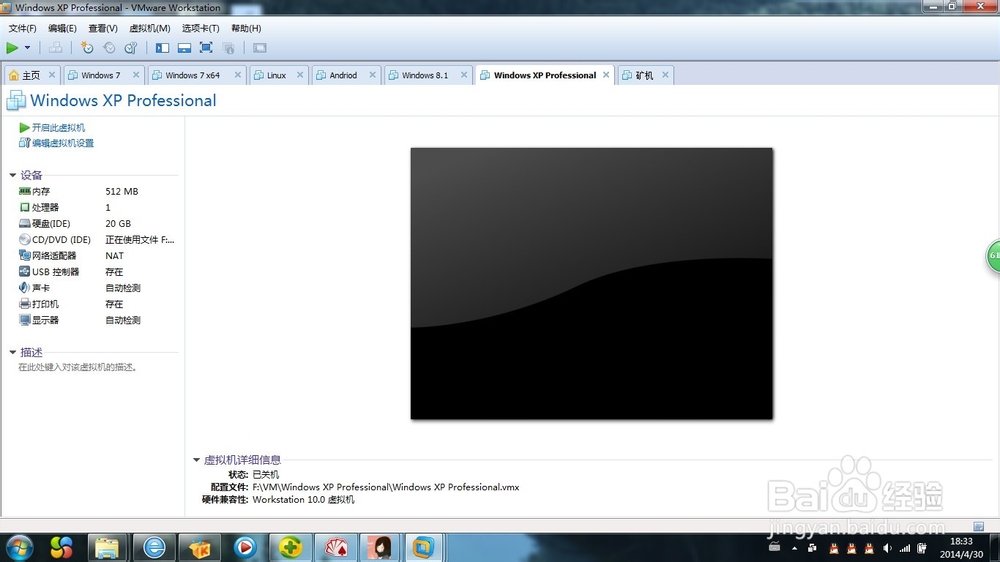
Task: Click the F:\VM\...vmx config file path
Action: click(x=386, y=487)
